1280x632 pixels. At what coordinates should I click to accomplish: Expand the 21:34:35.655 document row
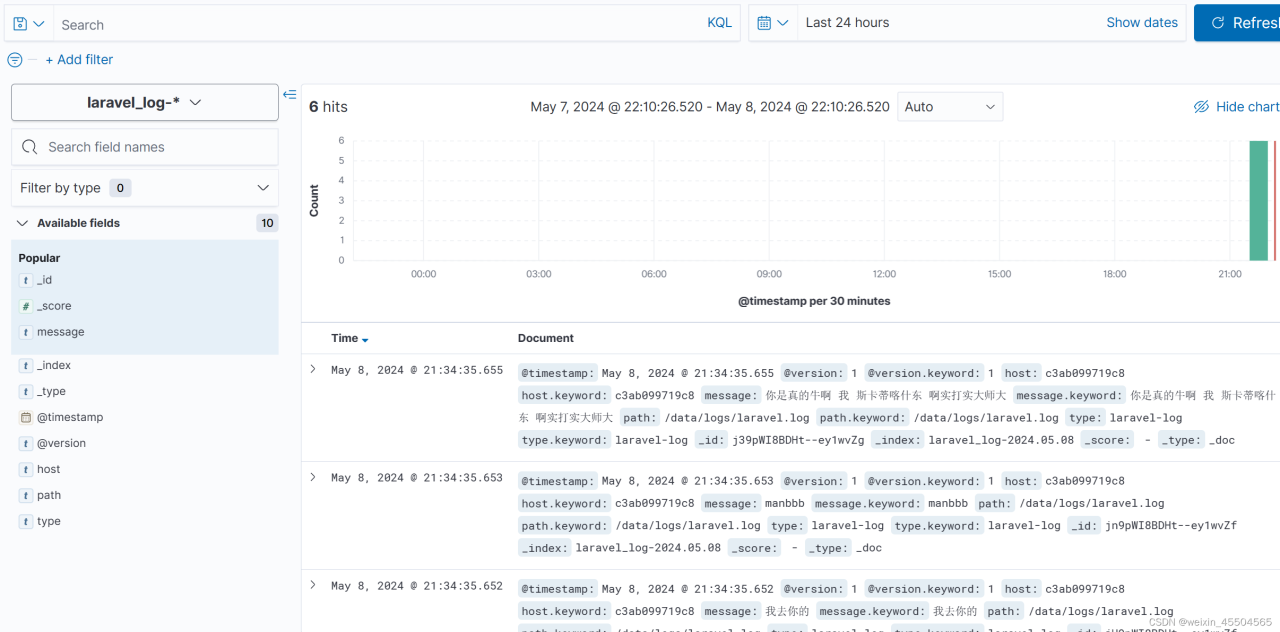click(x=313, y=369)
